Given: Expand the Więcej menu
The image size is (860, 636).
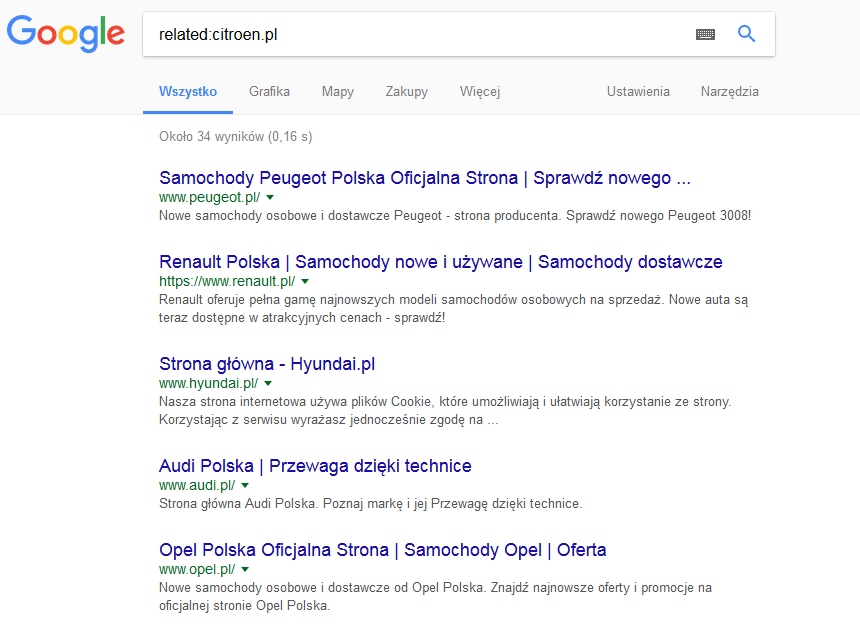Looking at the screenshot, I should 480,92.
